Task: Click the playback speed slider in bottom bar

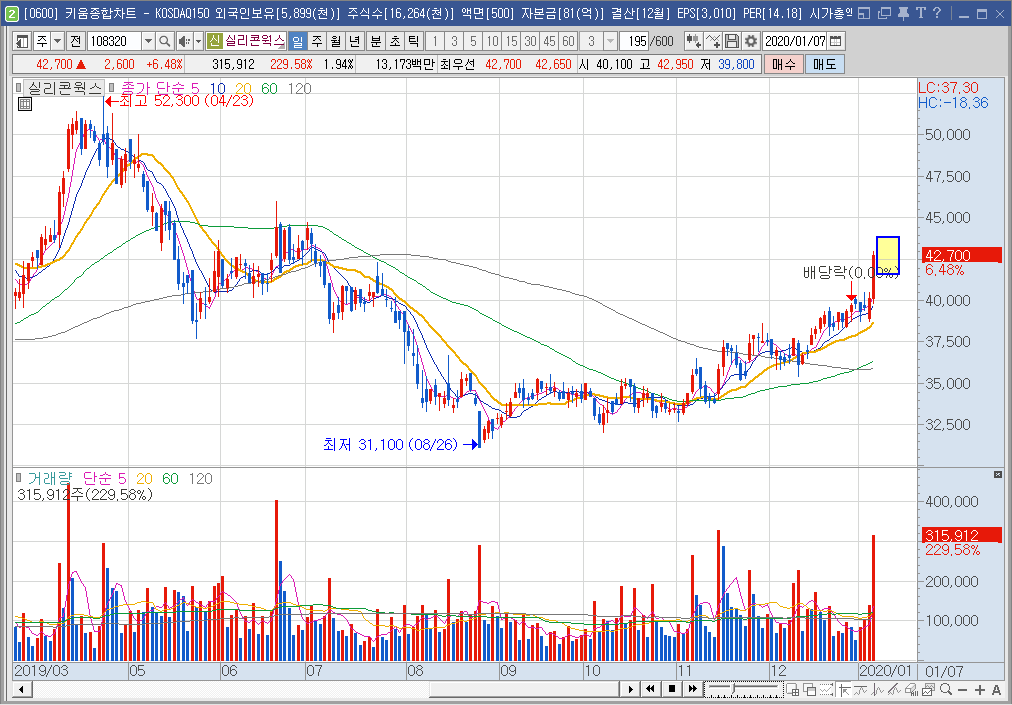Action: click(x=742, y=689)
